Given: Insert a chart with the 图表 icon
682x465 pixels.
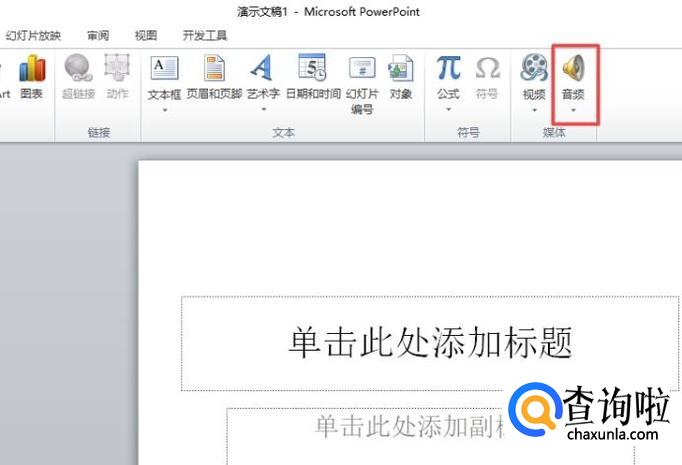Looking at the screenshot, I should click(x=32, y=68).
